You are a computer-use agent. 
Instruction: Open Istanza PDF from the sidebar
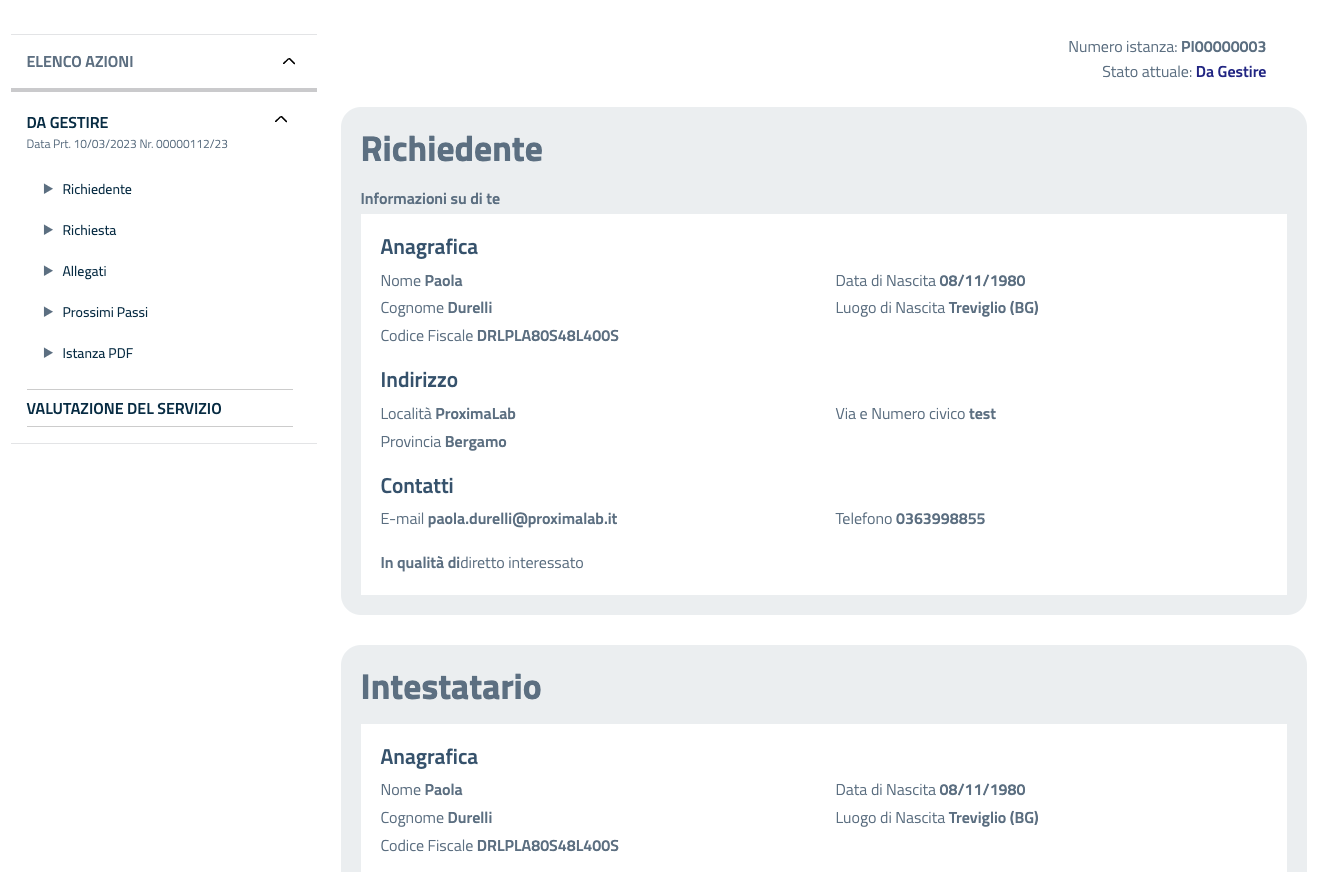tap(97, 353)
